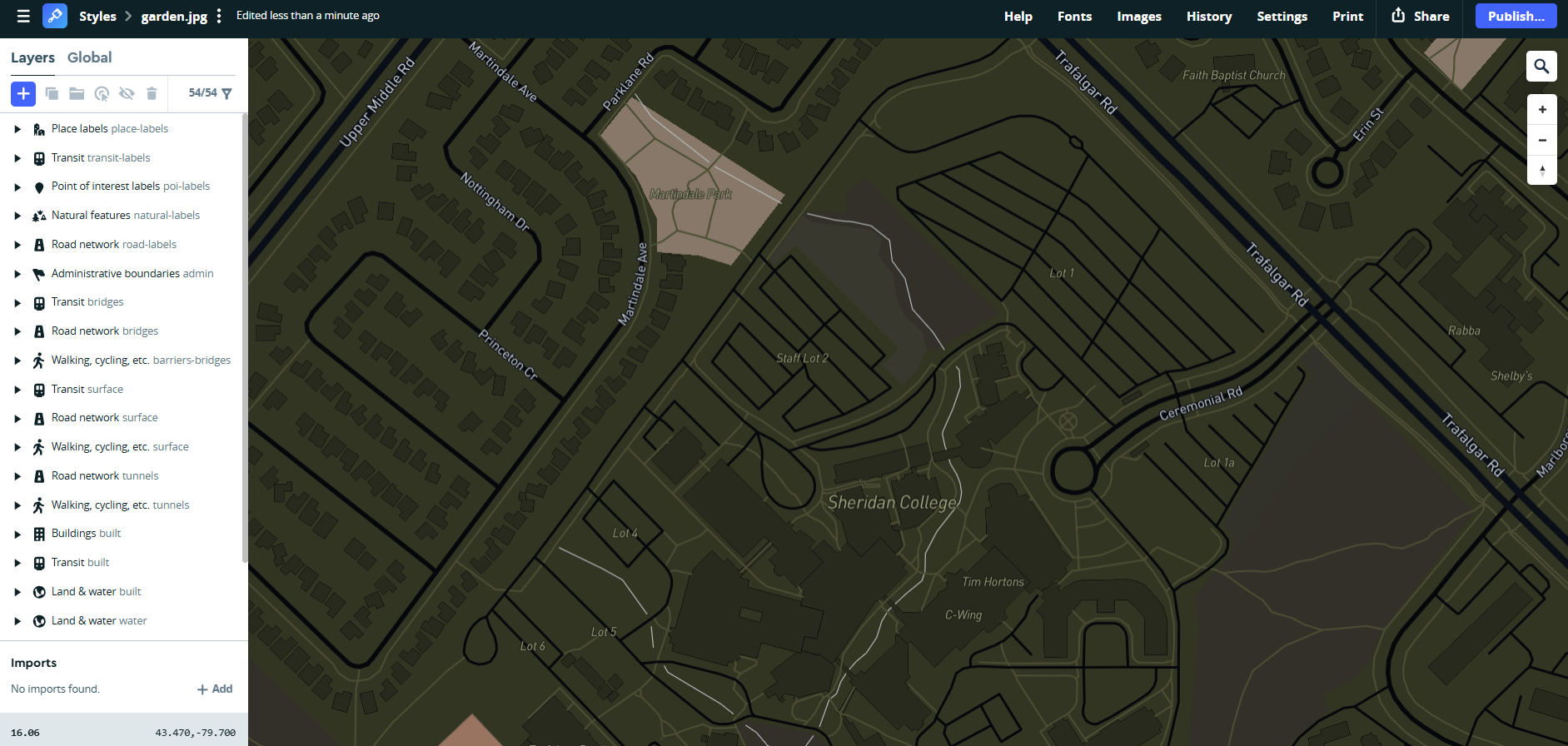Select the Road network road-labels layer
The image size is (1568, 746).
click(113, 245)
